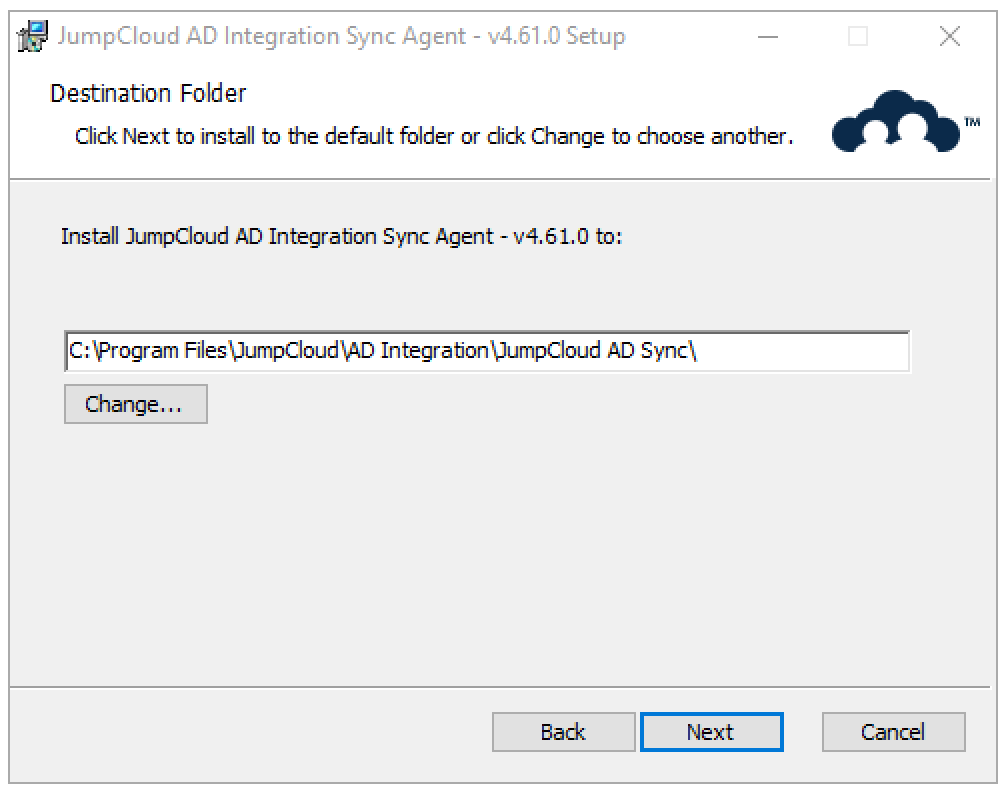Go back using the Back button
The width and height of the screenshot is (1006, 790).
coord(563,732)
